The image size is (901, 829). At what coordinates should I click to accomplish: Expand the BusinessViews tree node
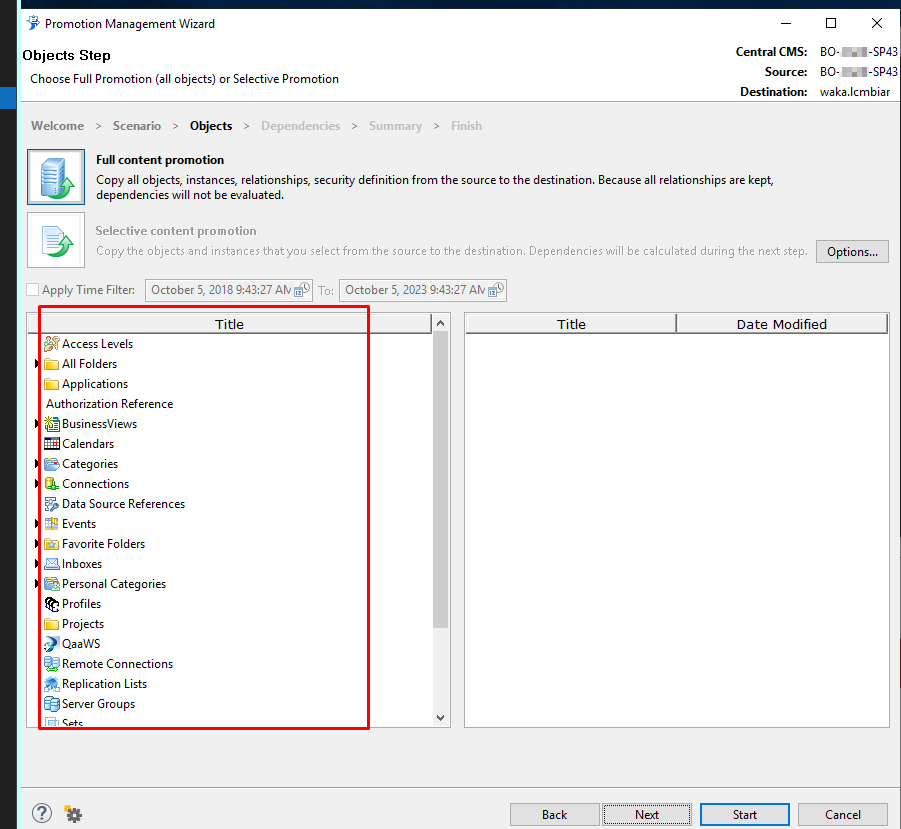click(x=37, y=424)
